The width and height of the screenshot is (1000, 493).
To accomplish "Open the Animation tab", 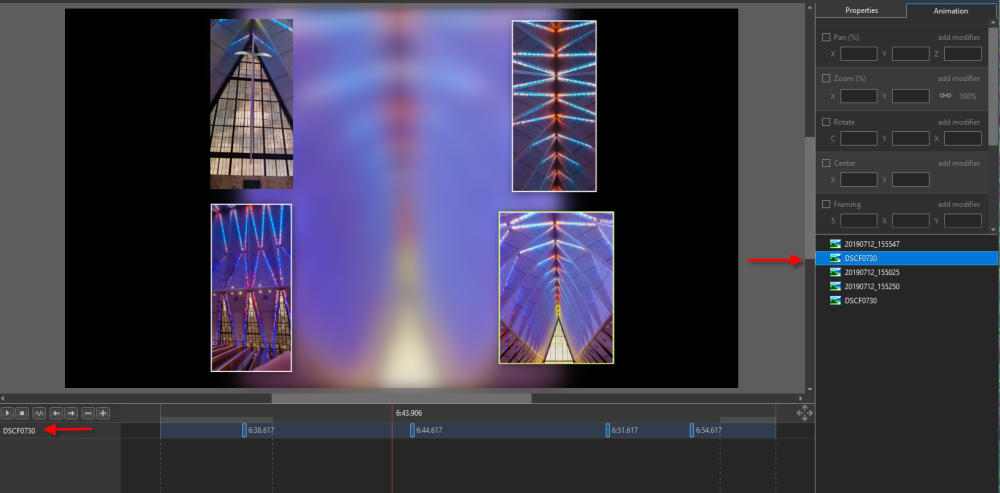I will pyautogui.click(x=951, y=10).
